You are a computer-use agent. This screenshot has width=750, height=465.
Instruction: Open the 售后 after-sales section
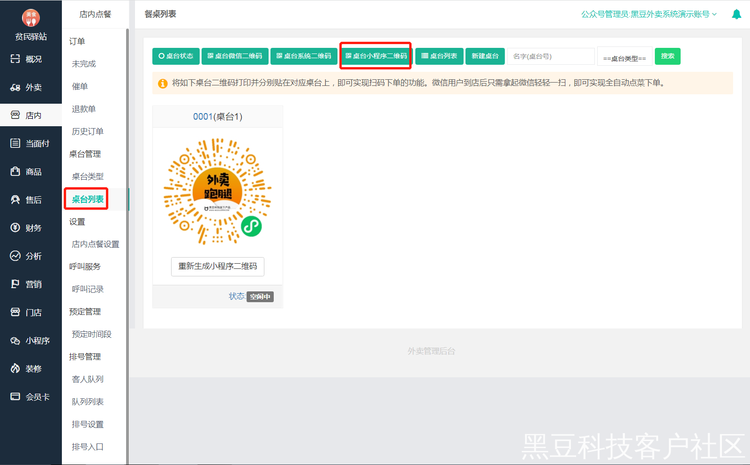point(31,200)
